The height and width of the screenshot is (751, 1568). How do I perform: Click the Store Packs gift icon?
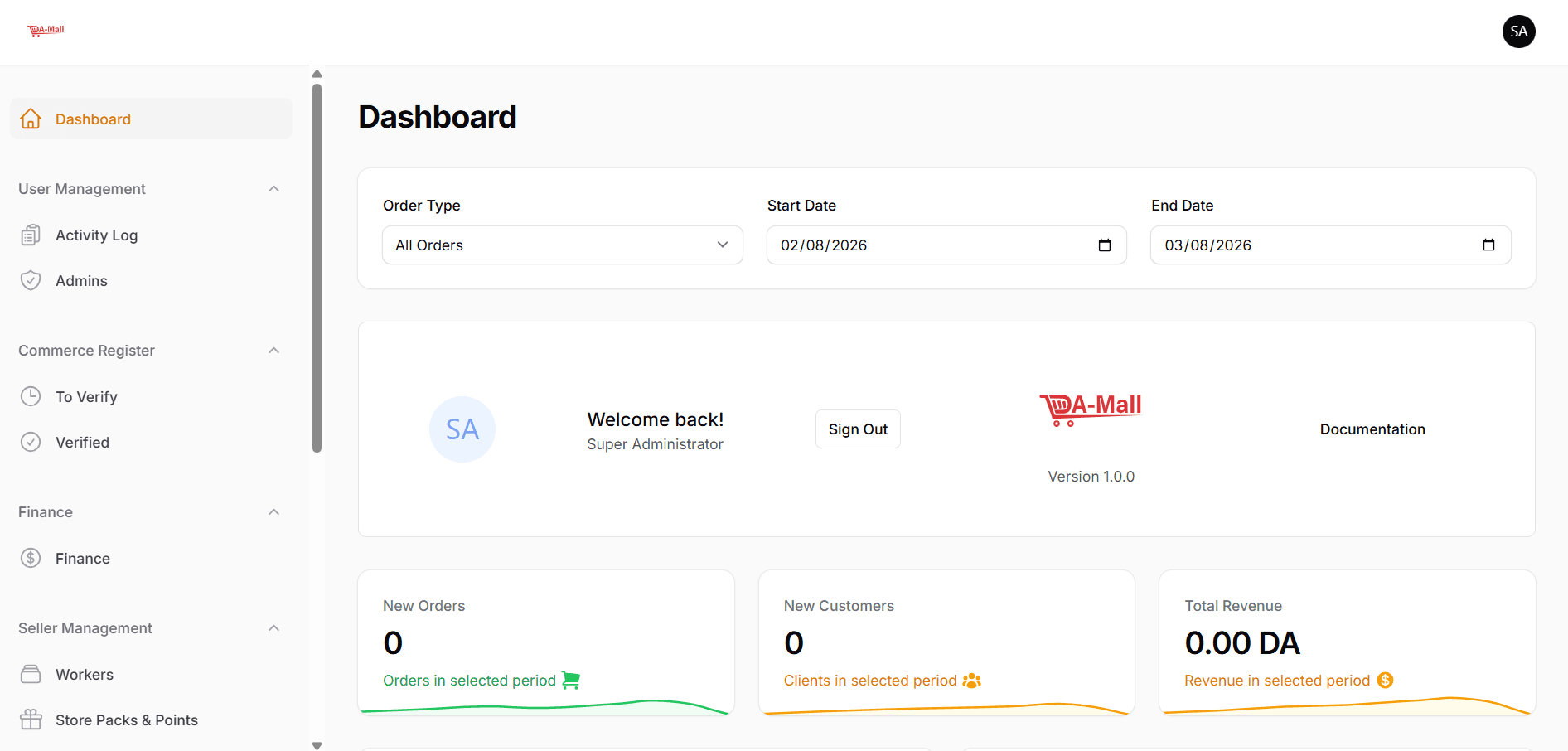31,720
